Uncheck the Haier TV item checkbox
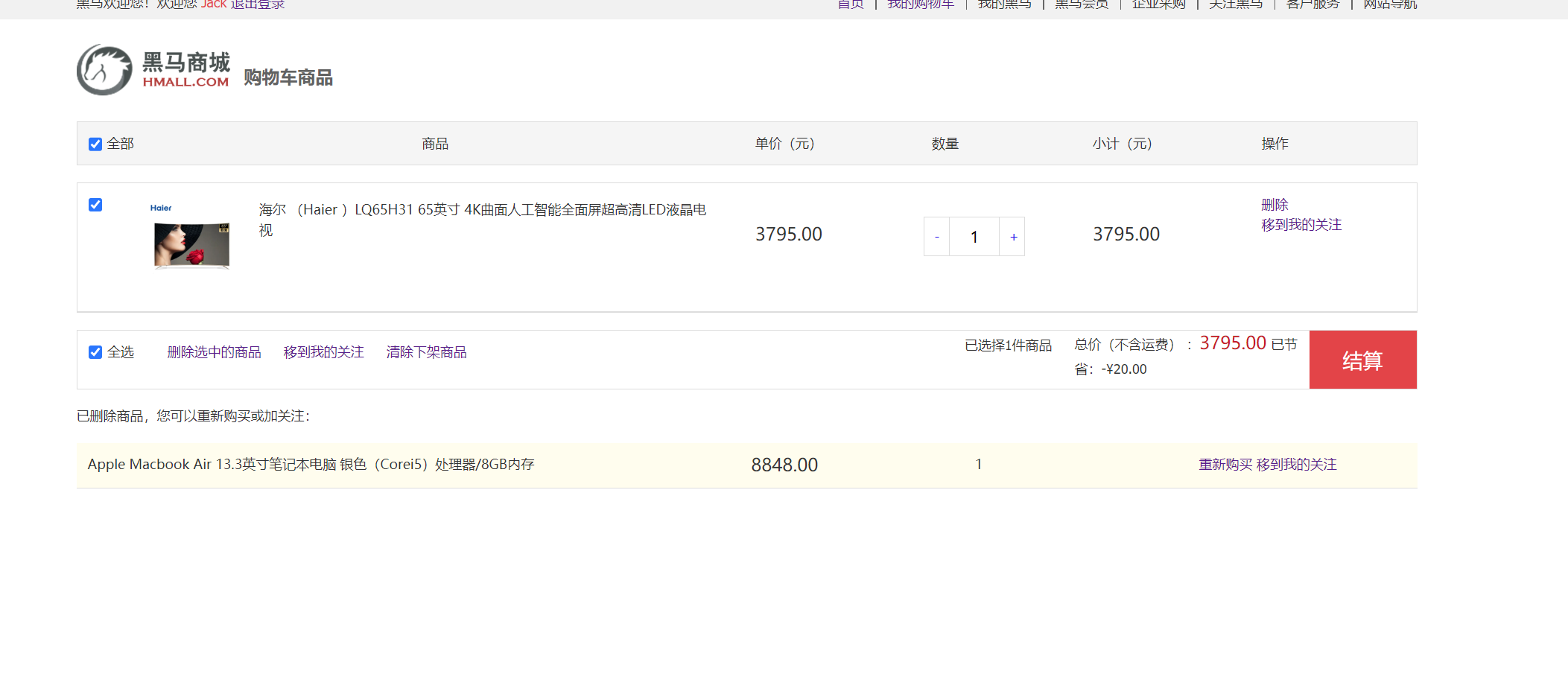The image size is (1568, 694). coord(95,205)
